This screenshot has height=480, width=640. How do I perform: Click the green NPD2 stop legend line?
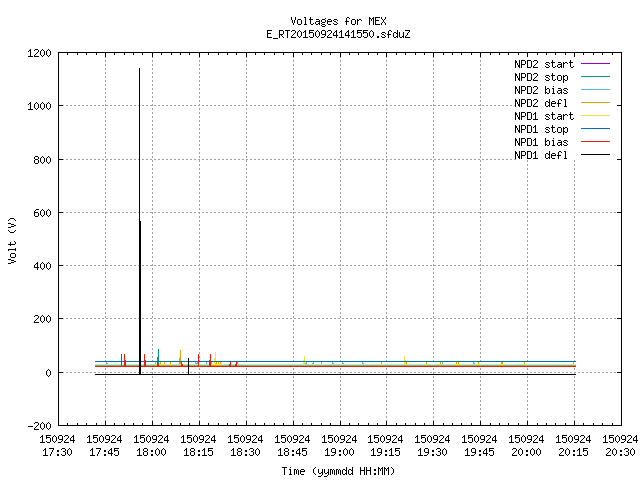pyautogui.click(x=595, y=77)
